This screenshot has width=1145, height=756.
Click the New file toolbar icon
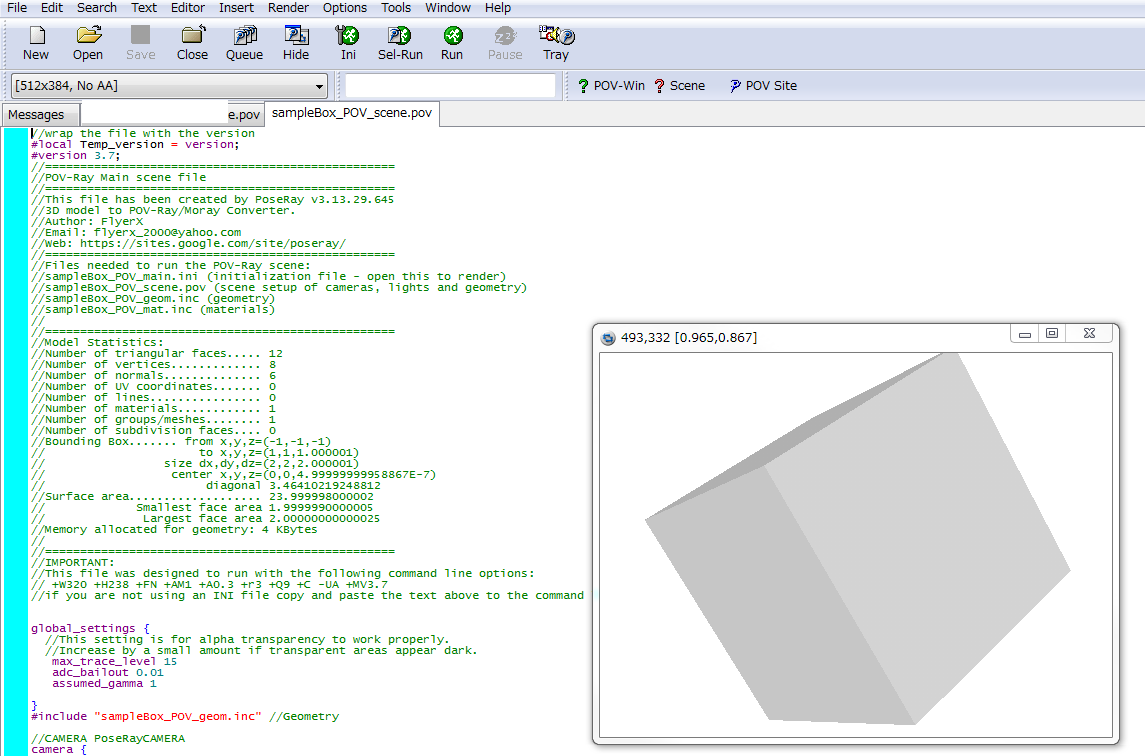36,43
